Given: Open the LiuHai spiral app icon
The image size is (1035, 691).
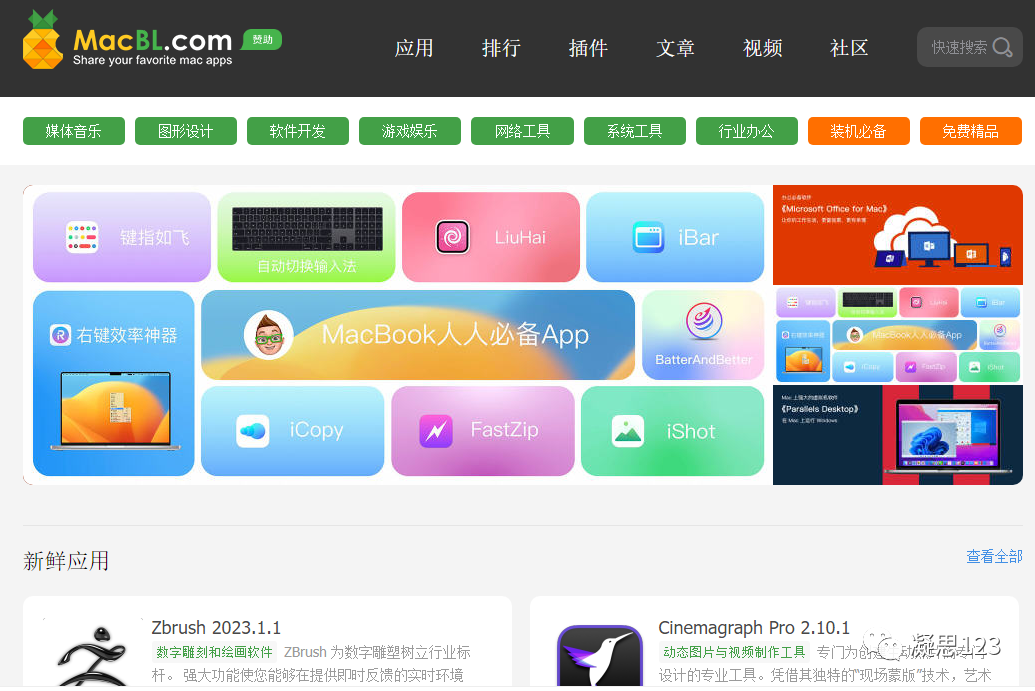Looking at the screenshot, I should point(453,237).
